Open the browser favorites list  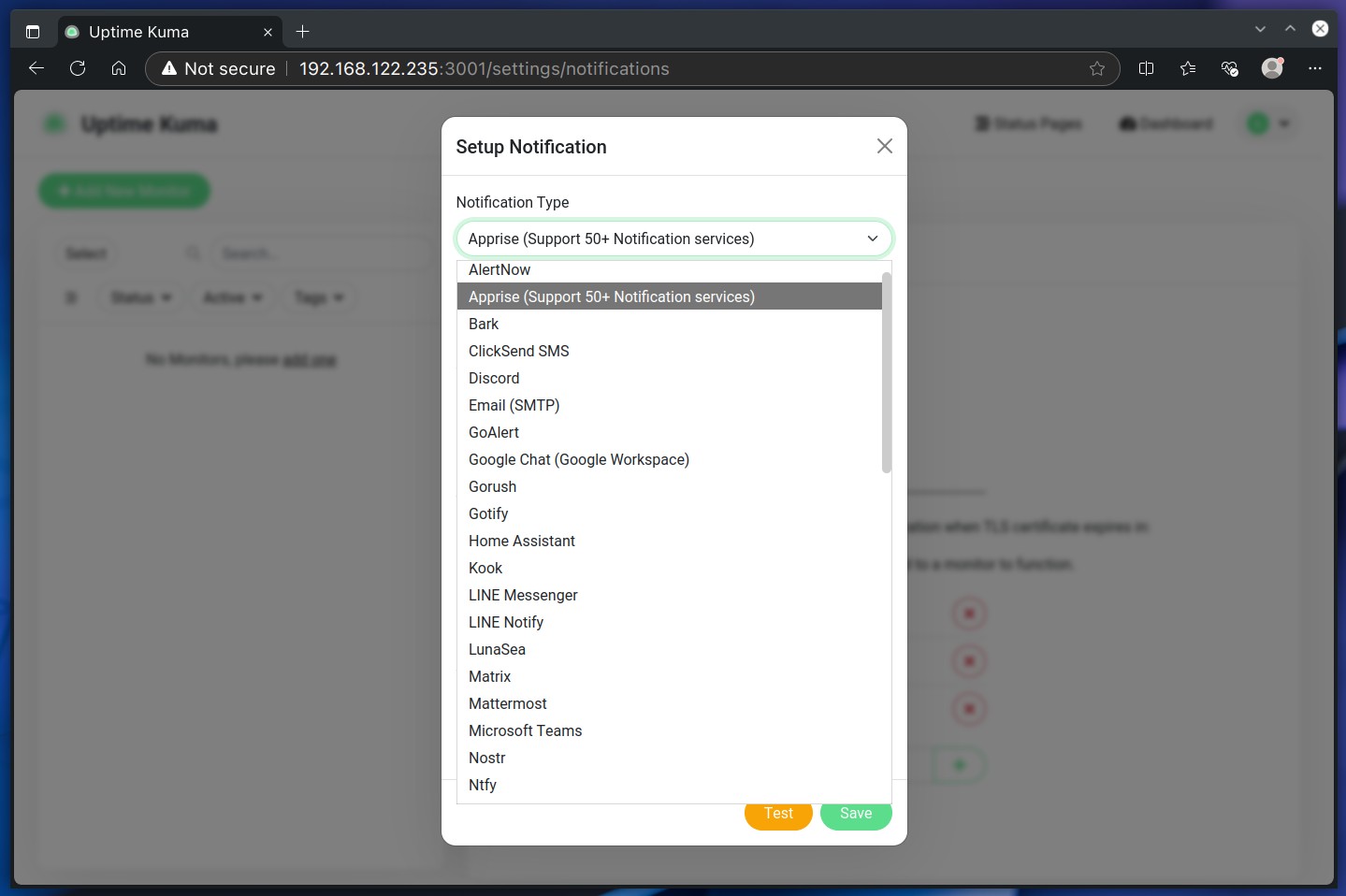(x=1188, y=68)
